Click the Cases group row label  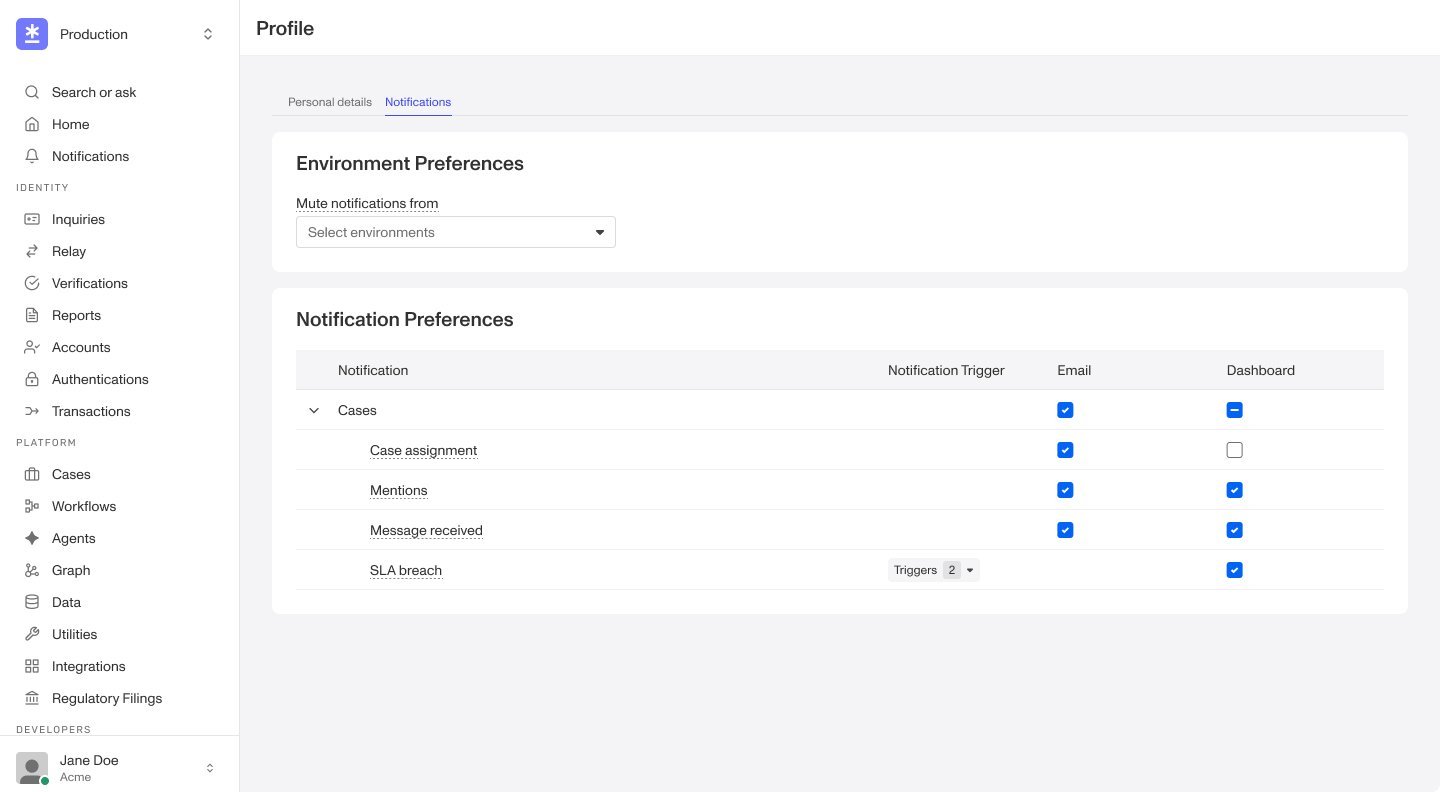tap(357, 410)
